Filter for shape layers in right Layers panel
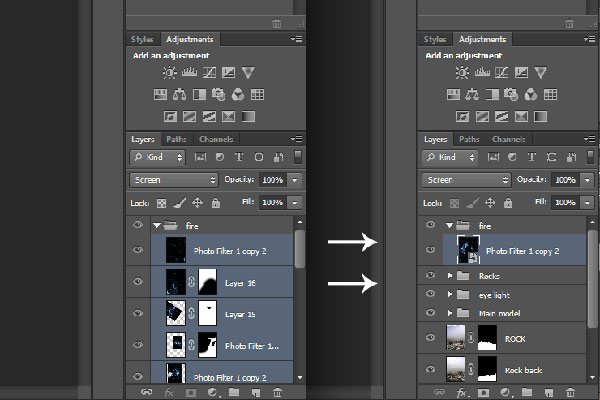Image resolution: width=600 pixels, height=400 pixels. [x=551, y=157]
